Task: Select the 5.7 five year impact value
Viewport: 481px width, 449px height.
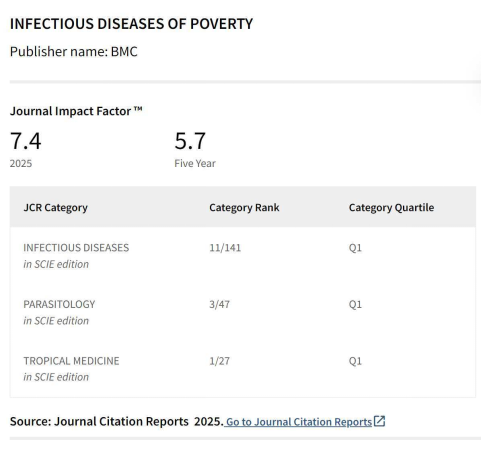Action: (190, 141)
